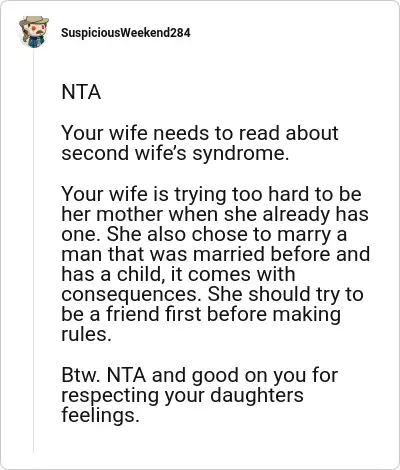Click the line "man that was married before and"
Viewport: 400px width, 470px height.
click(216, 254)
